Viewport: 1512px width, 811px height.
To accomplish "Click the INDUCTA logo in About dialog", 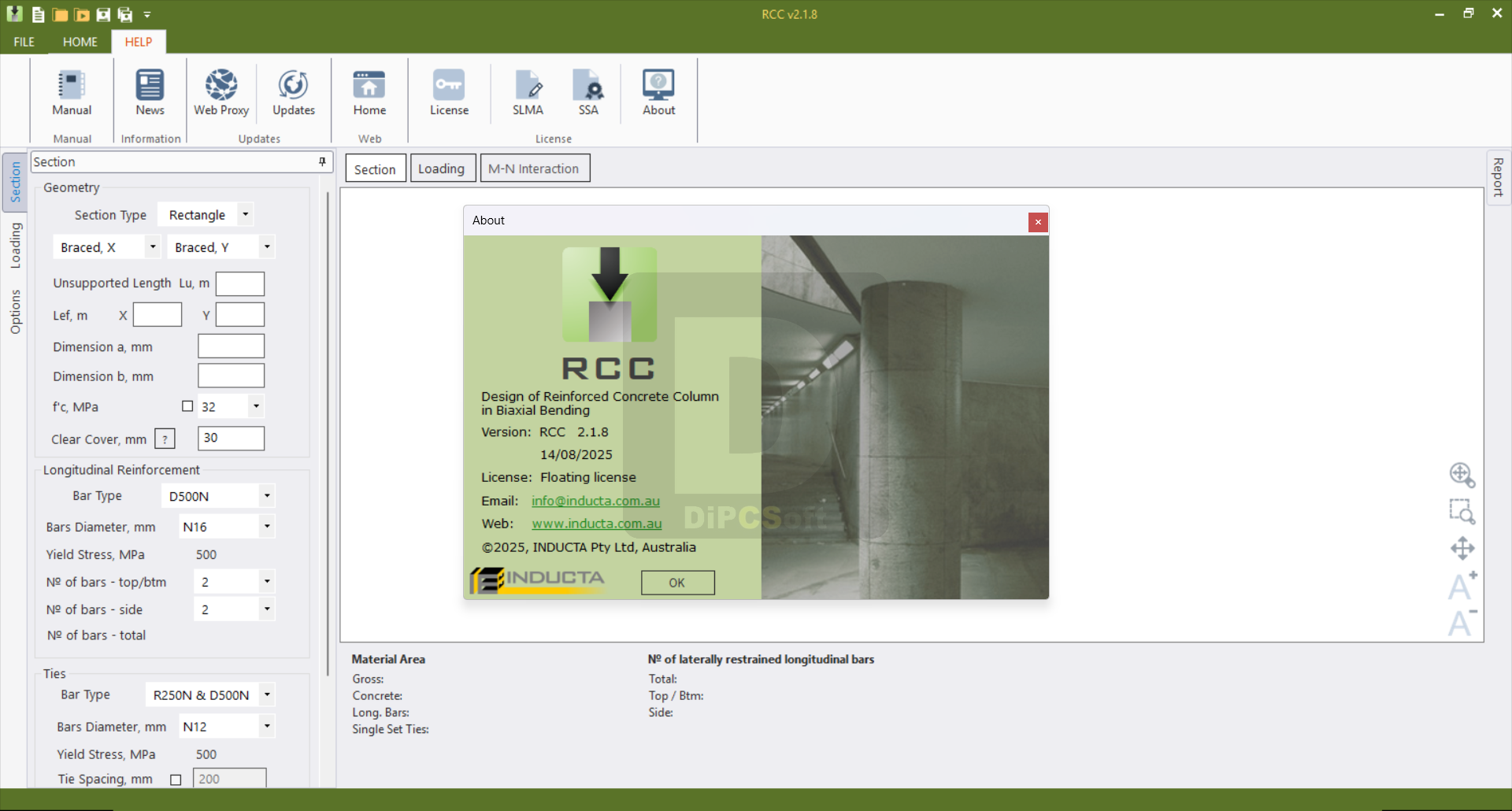I will (x=538, y=580).
